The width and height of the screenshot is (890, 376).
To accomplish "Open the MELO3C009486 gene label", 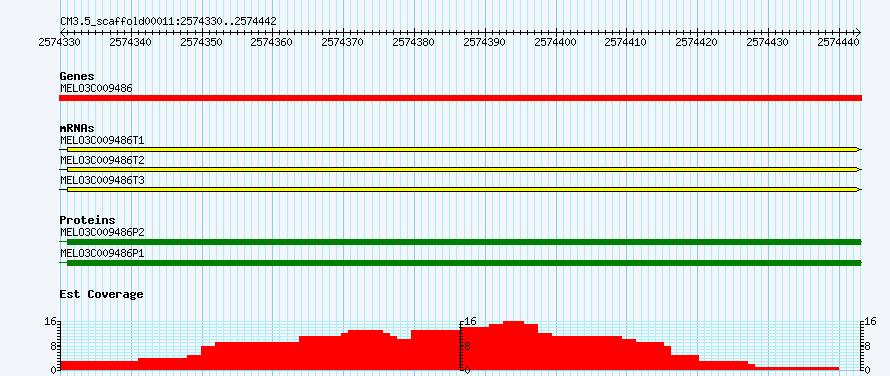I will [x=96, y=88].
